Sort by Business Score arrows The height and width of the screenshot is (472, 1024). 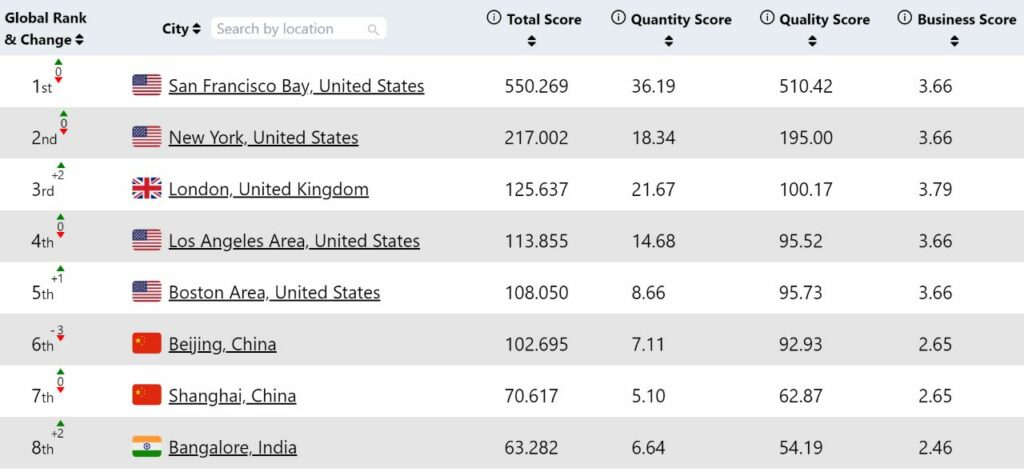click(x=955, y=41)
